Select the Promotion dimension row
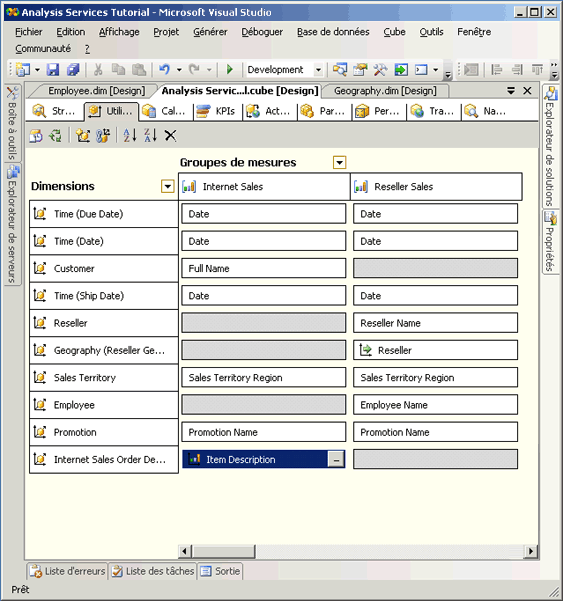 click(104, 432)
